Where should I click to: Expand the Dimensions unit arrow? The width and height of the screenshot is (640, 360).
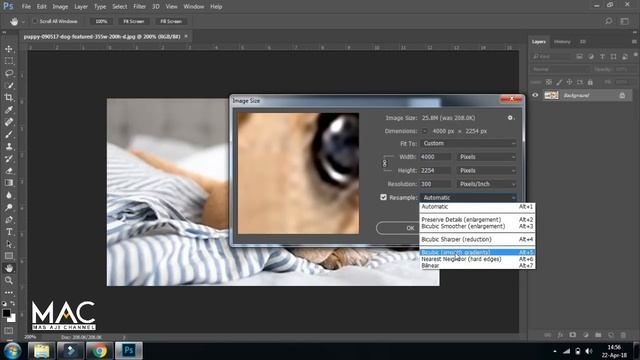[424, 131]
